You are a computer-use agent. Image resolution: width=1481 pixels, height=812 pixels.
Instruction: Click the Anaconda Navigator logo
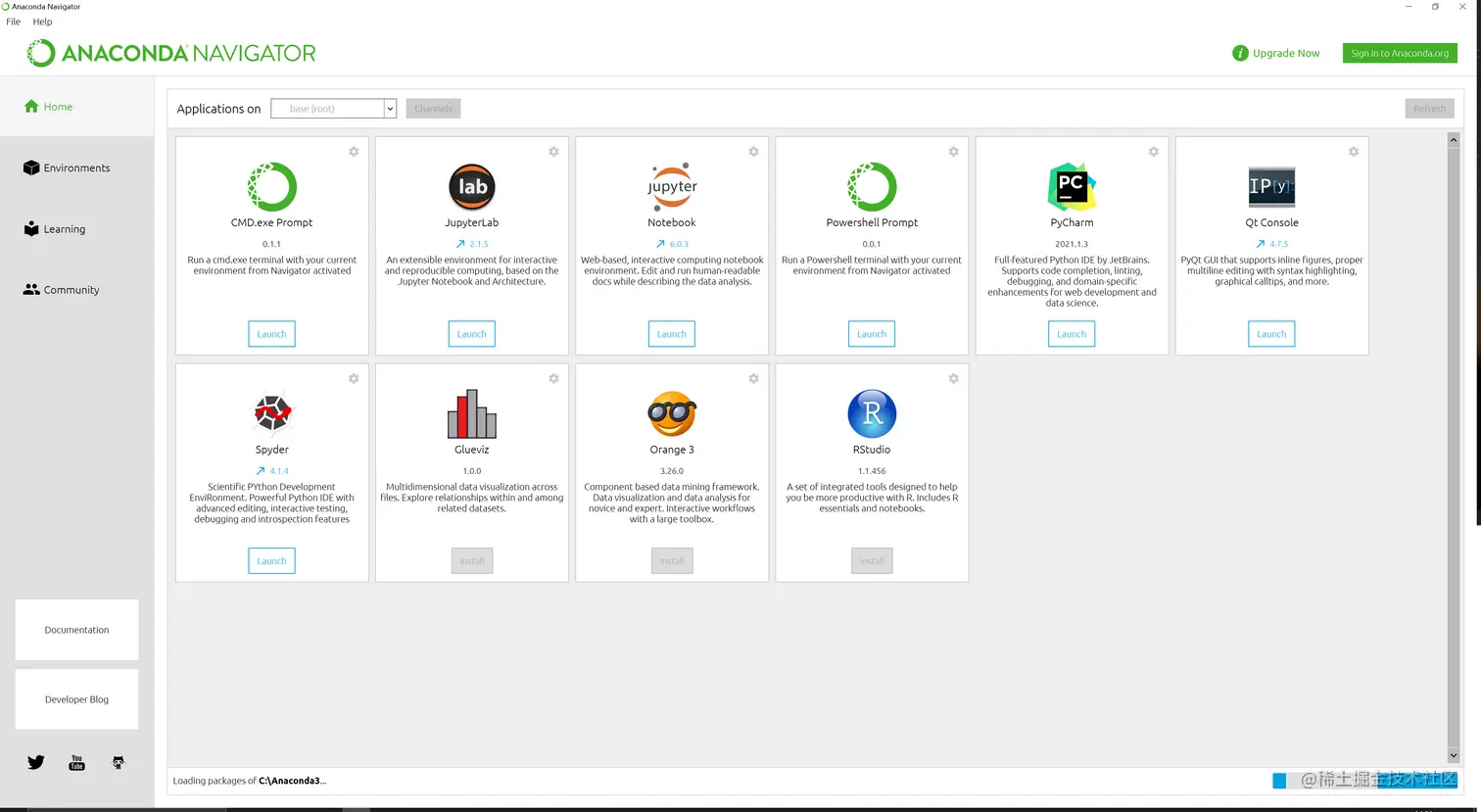click(x=171, y=53)
